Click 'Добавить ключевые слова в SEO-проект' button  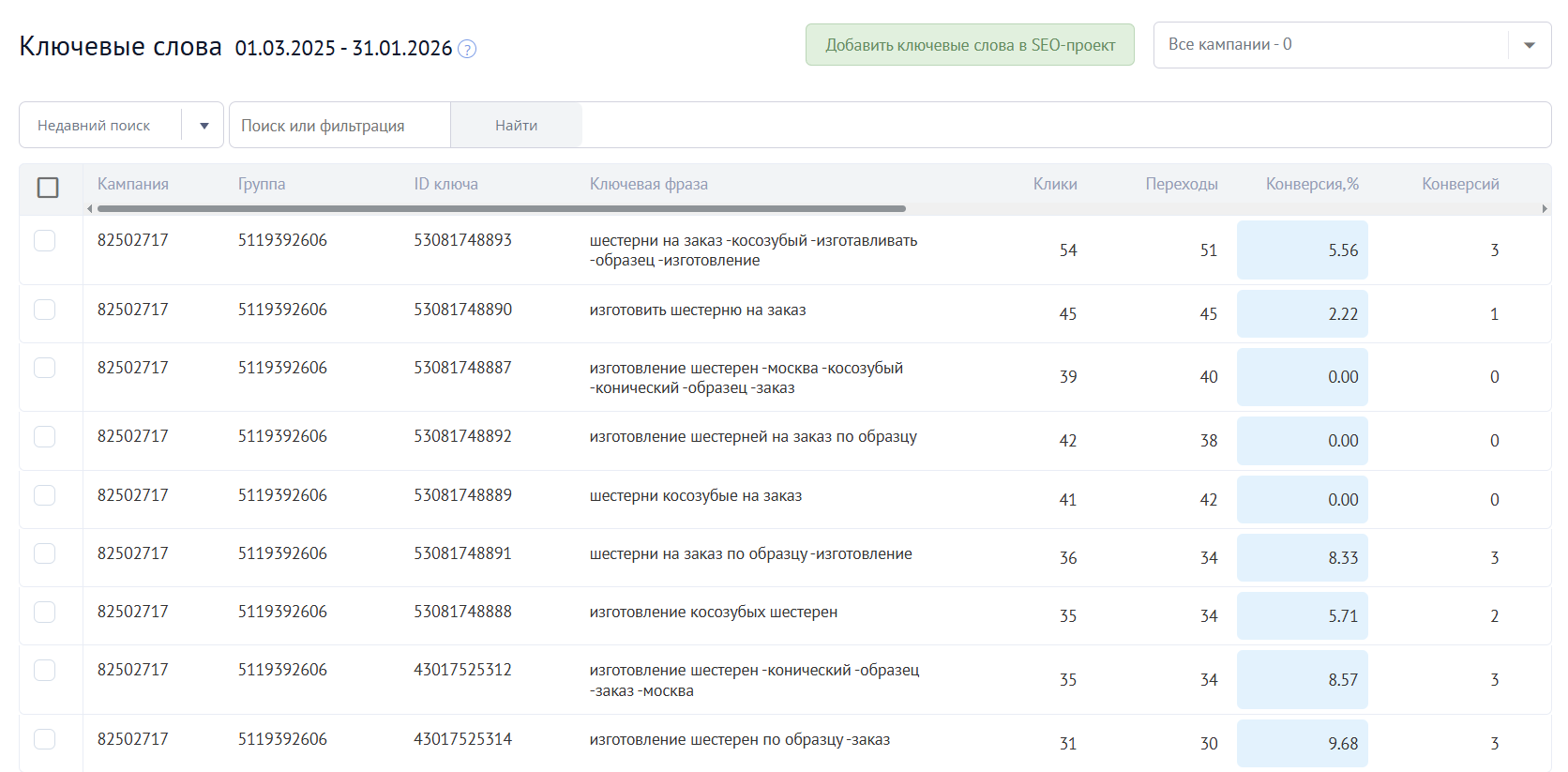pyautogui.click(x=970, y=45)
